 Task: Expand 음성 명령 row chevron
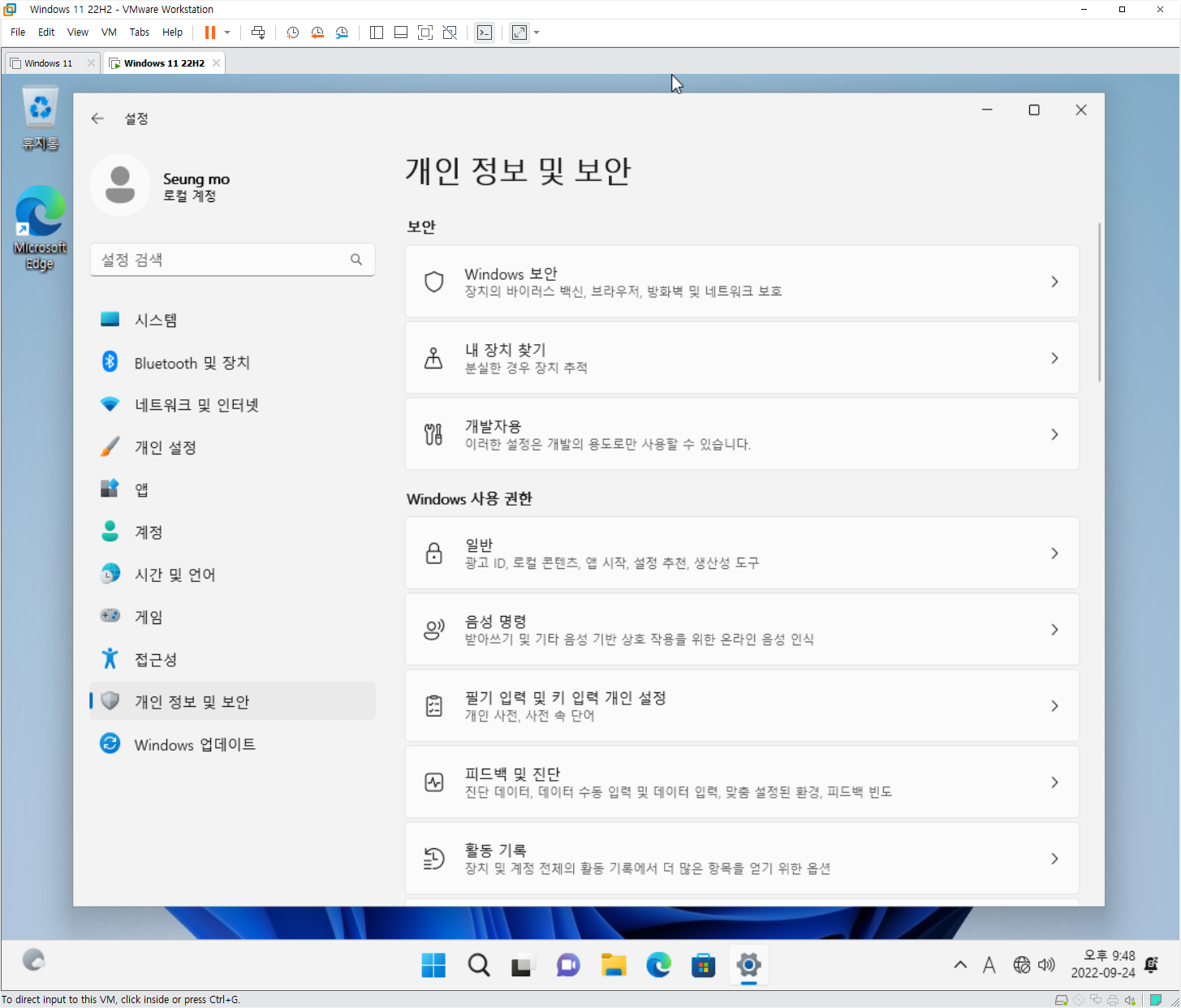point(1054,630)
